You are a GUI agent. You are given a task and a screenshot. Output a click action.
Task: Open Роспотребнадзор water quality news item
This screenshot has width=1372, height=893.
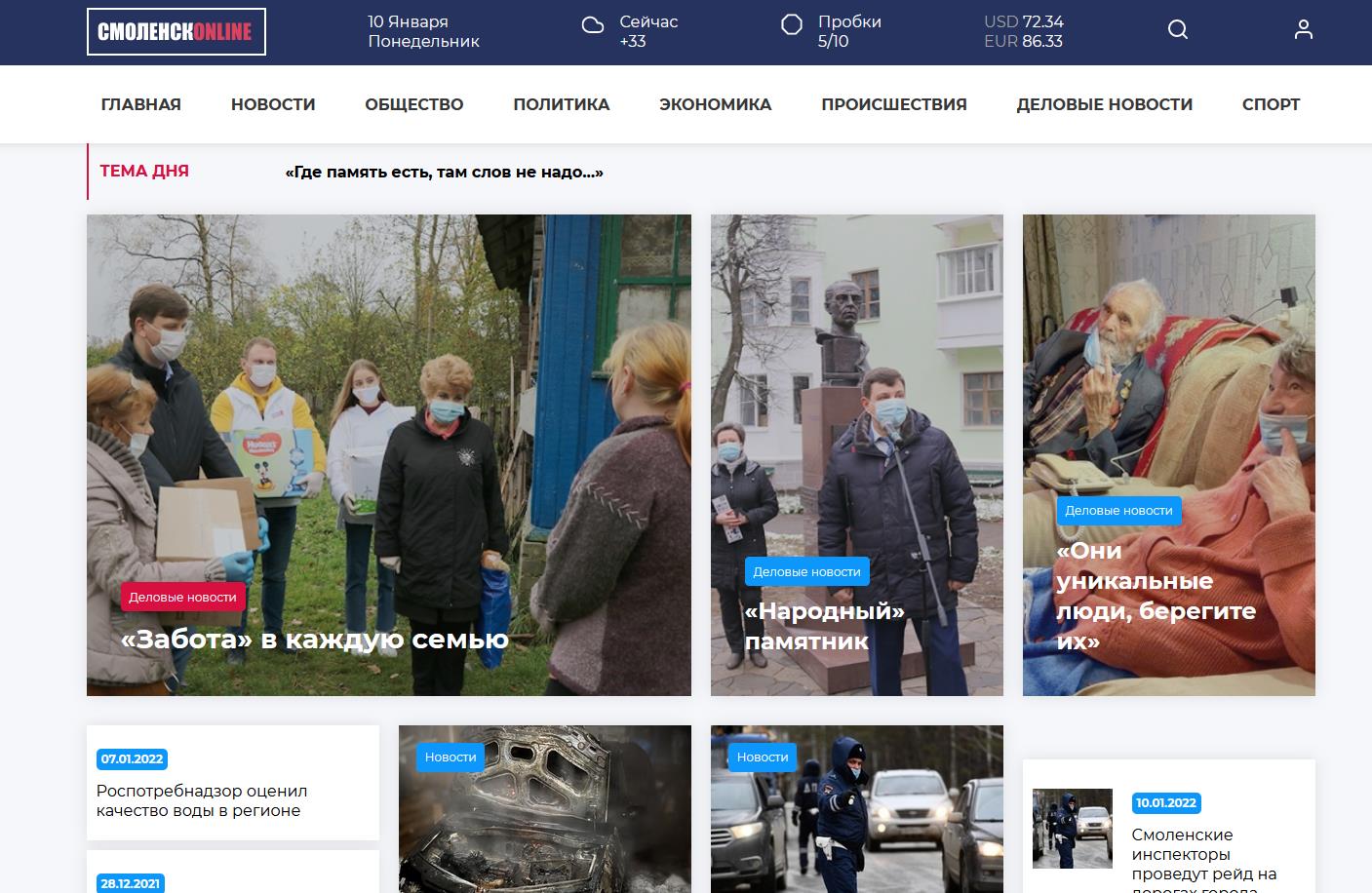(x=202, y=800)
